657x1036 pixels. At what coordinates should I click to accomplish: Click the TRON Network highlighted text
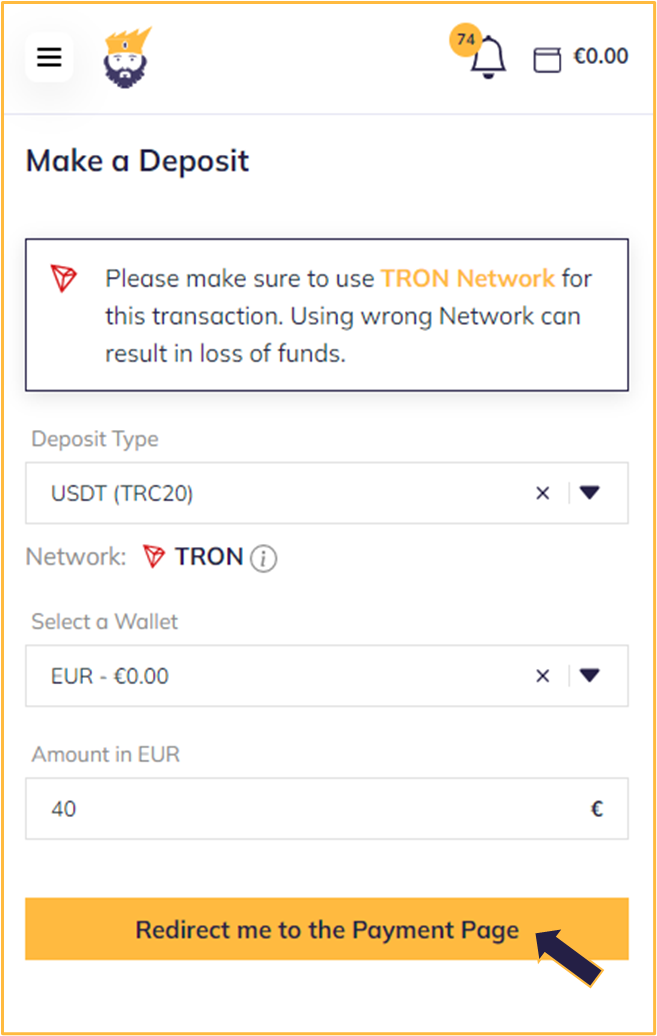[x=467, y=278]
